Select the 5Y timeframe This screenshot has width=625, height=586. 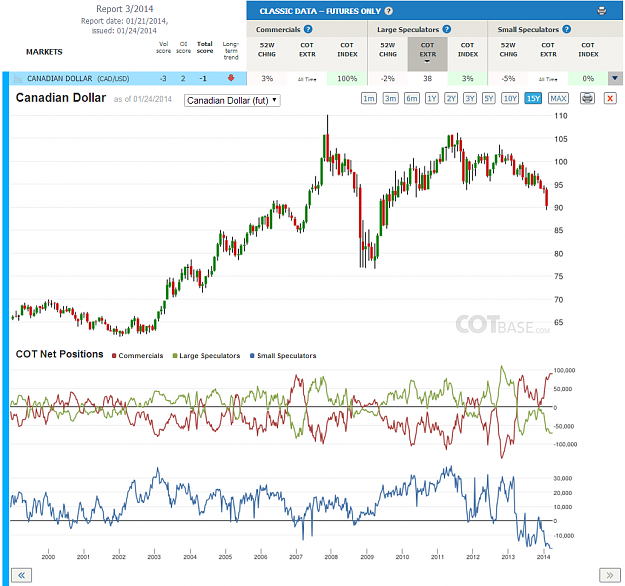click(x=489, y=98)
